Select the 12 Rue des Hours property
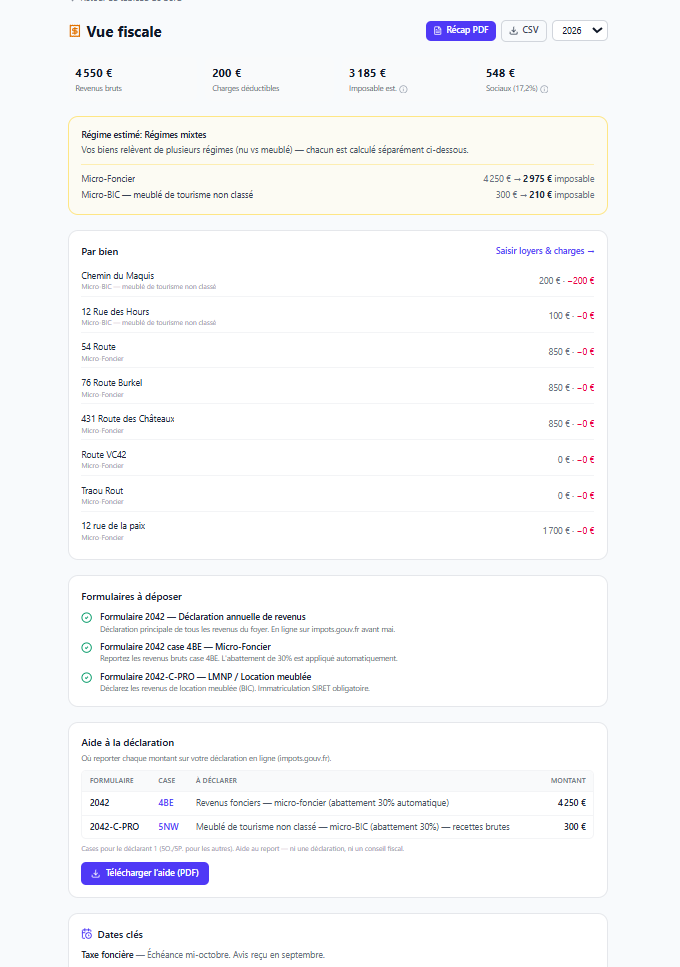This screenshot has height=967, width=680. [x=338, y=316]
